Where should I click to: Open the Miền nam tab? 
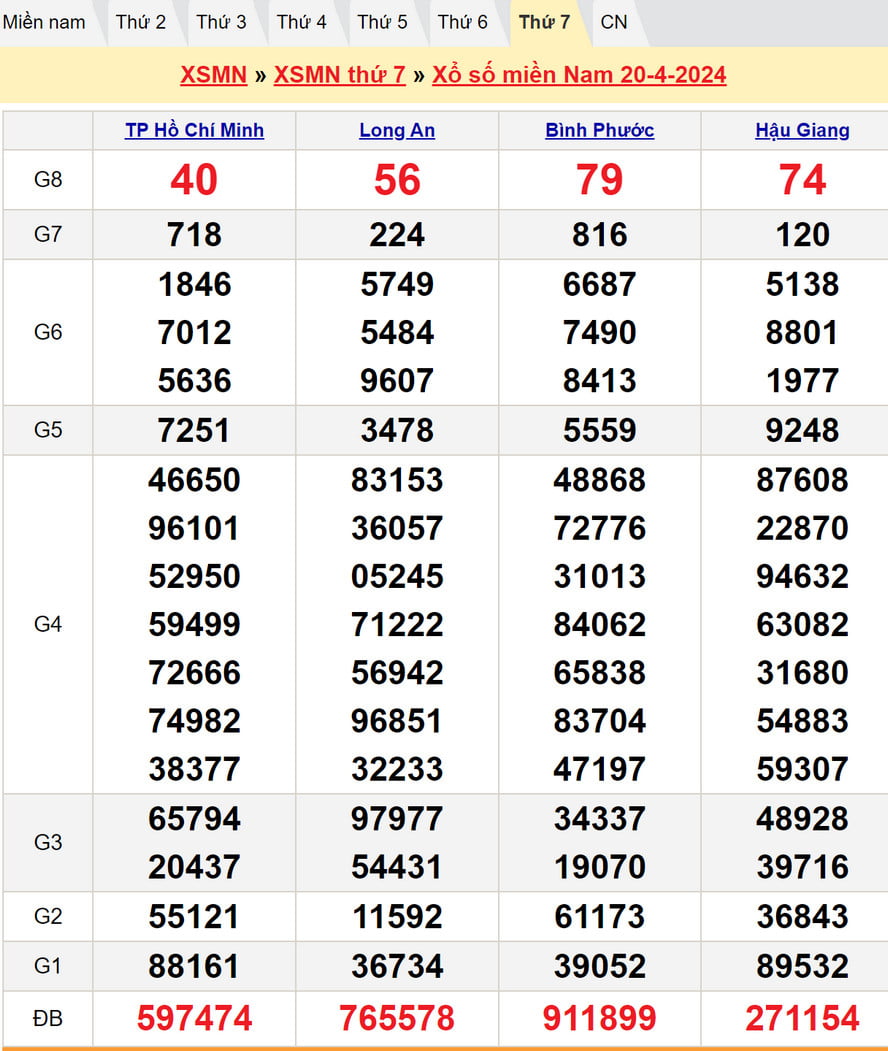click(x=45, y=22)
